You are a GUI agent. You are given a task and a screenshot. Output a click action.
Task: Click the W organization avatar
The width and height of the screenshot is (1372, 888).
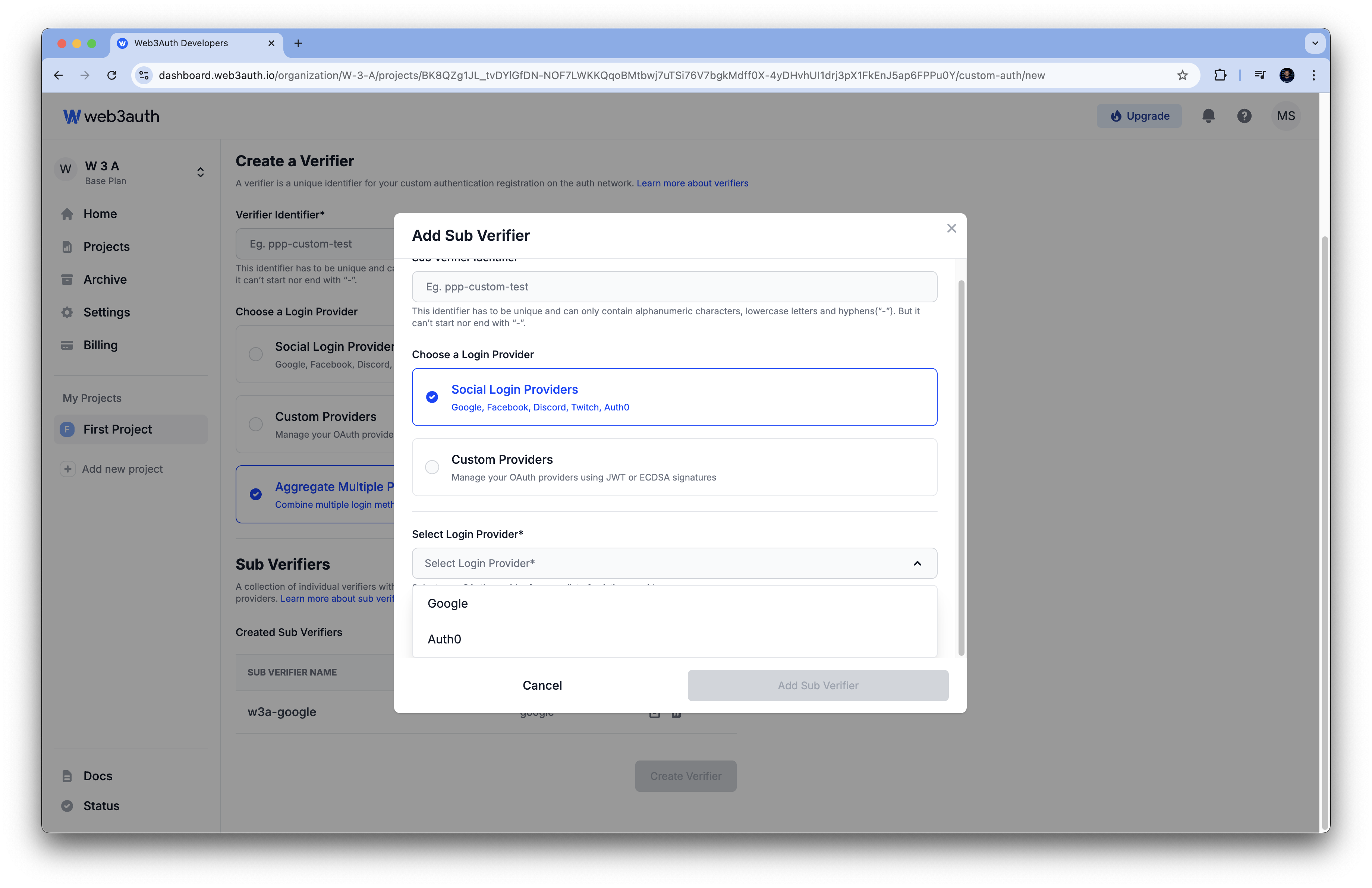[x=66, y=169]
